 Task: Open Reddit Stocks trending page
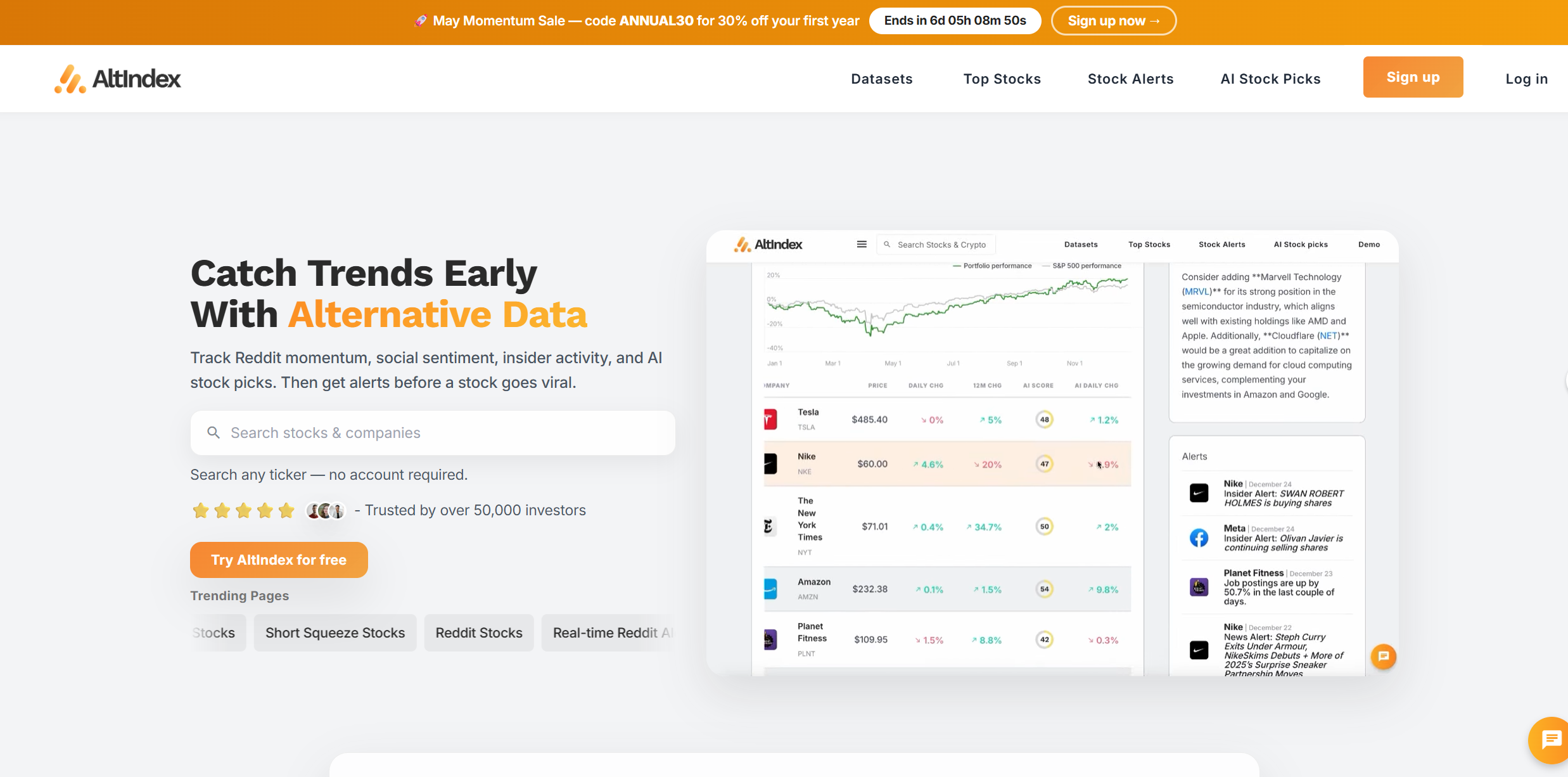pos(479,633)
